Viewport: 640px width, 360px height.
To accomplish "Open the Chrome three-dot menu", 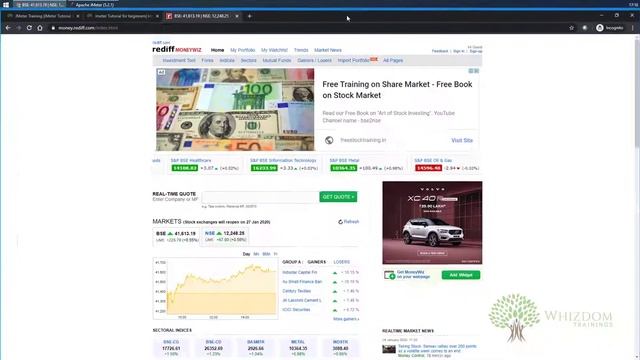I will pos(633,28).
